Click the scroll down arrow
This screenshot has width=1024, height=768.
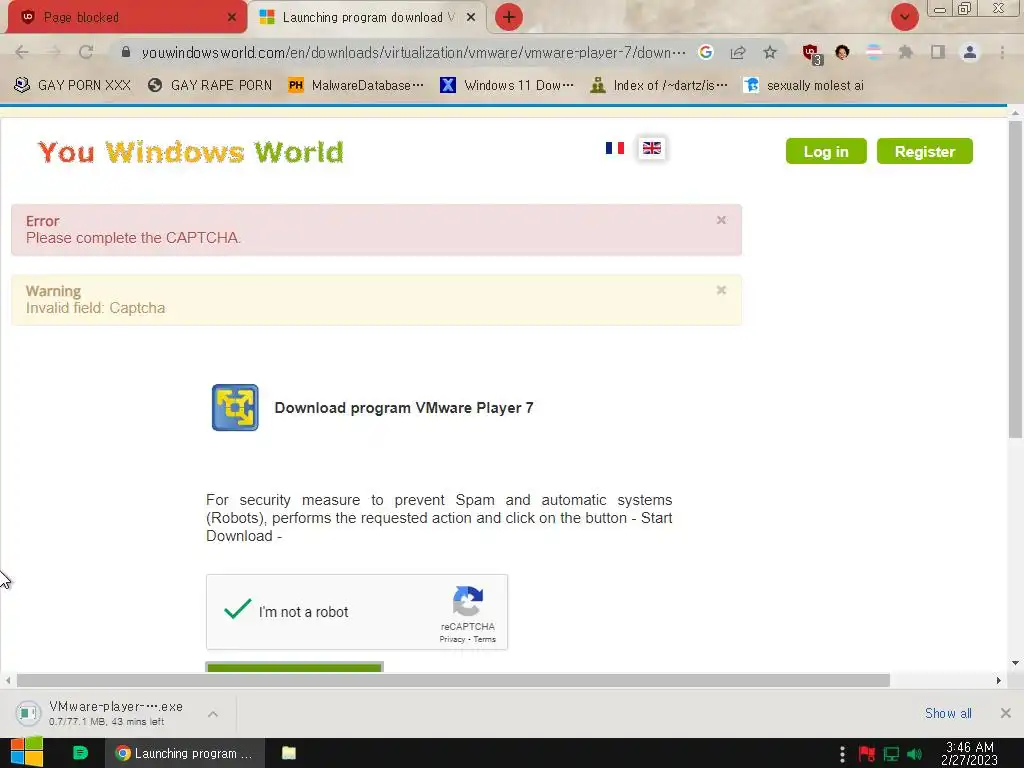(1015, 663)
